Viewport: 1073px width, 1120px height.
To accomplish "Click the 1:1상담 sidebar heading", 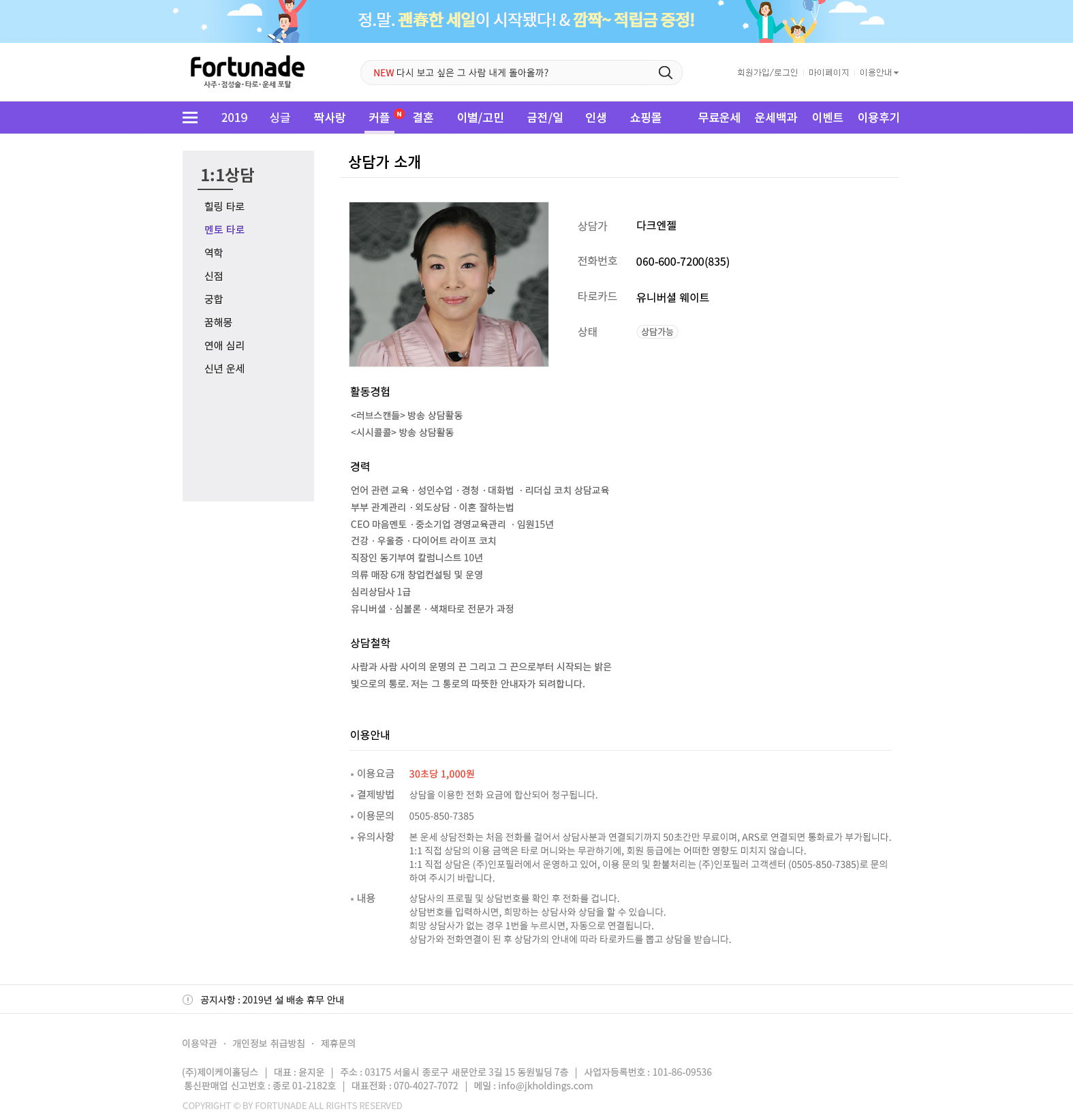I will [227, 175].
